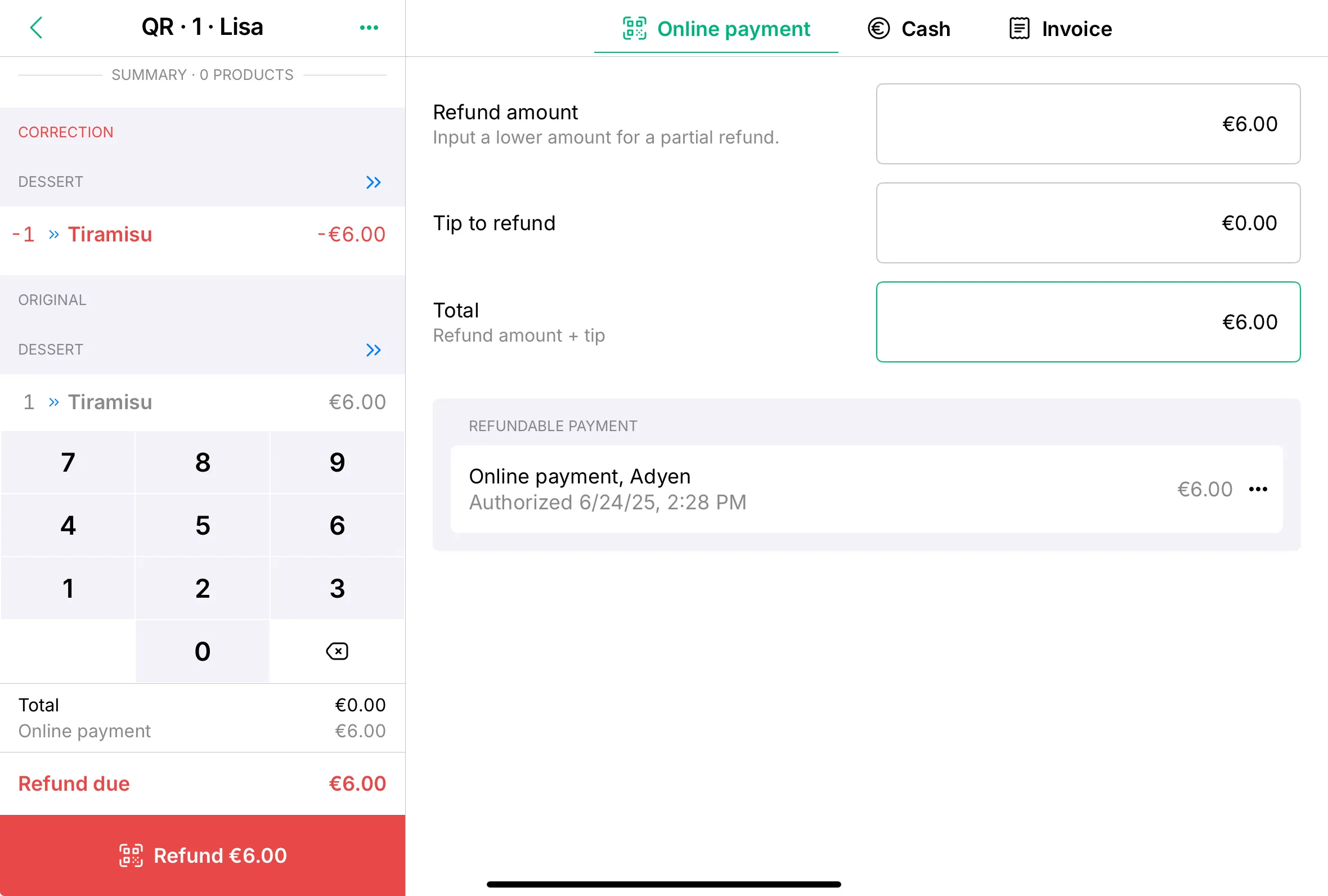The width and height of the screenshot is (1328, 896).
Task: Expand the DESSERT correction section chevron
Action: point(374,182)
